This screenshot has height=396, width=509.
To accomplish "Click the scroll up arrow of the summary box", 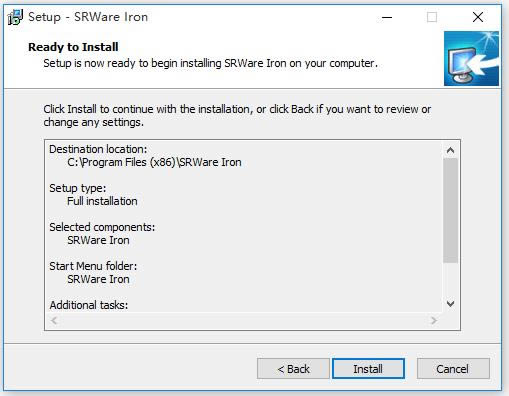I will point(450,150).
